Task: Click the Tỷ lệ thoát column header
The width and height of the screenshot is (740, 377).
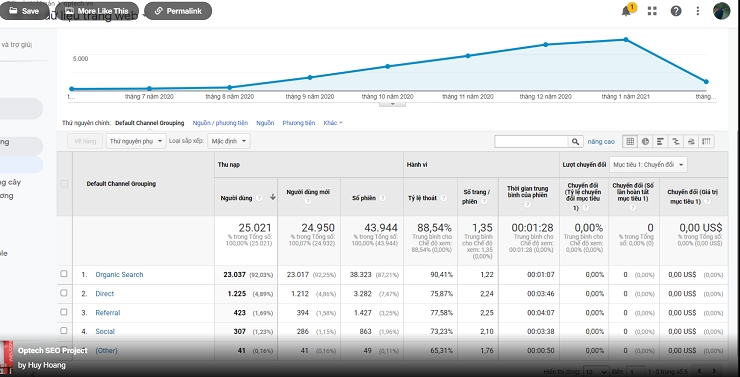Action: coord(422,198)
